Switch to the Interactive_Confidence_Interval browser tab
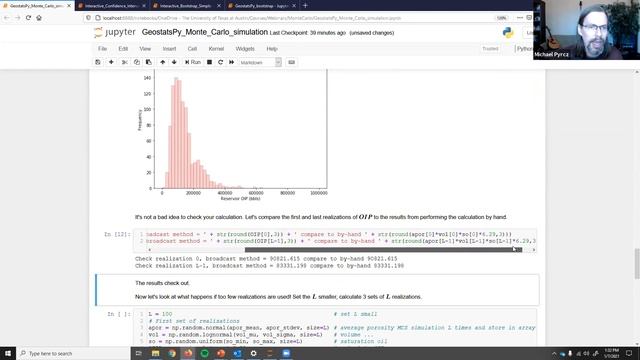The image size is (640, 360). pyautogui.click(x=111, y=6)
